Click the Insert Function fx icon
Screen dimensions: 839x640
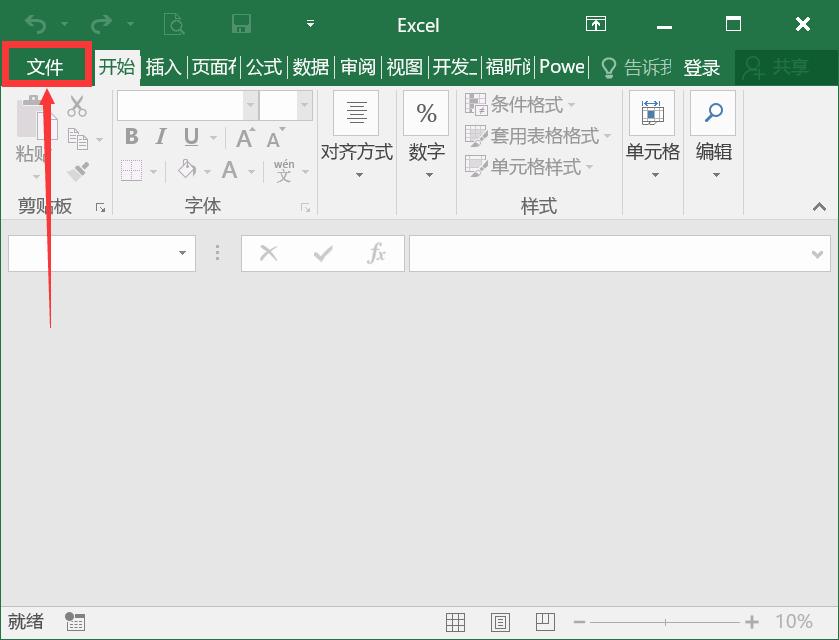point(378,253)
